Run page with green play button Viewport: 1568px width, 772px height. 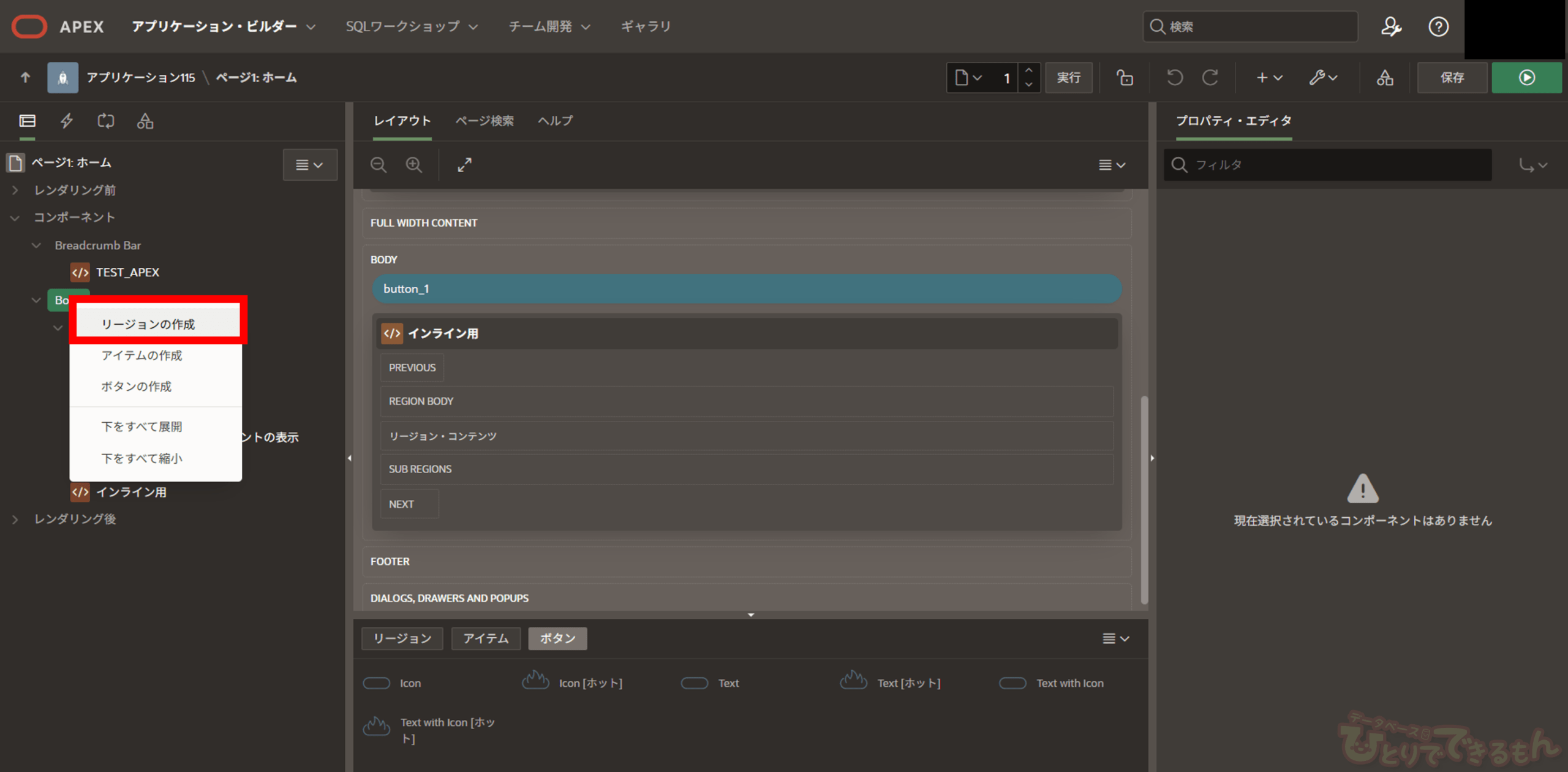[1526, 78]
